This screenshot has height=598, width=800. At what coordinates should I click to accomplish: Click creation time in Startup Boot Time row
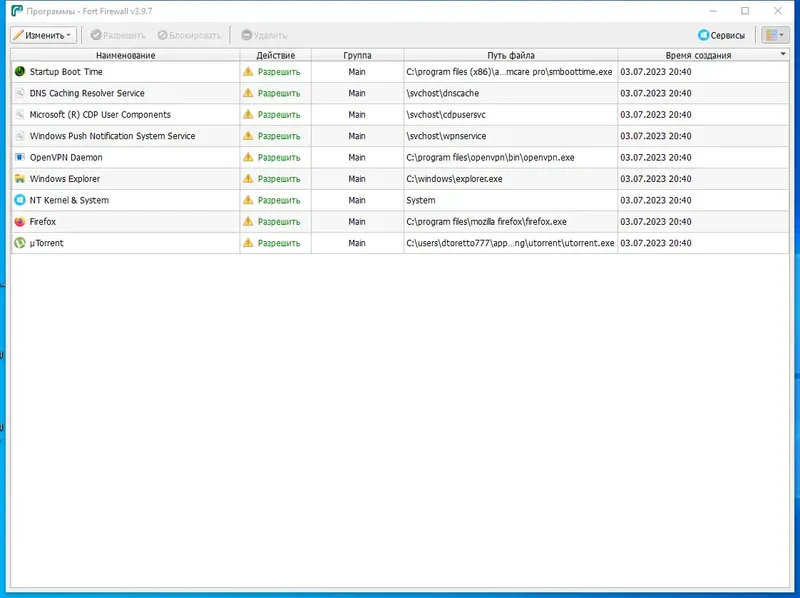click(656, 72)
